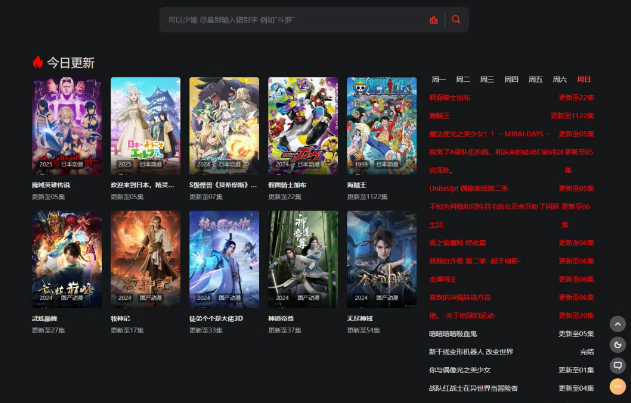Click the 无尽神域 title link
The height and width of the screenshot is (403, 631).
coord(360,318)
